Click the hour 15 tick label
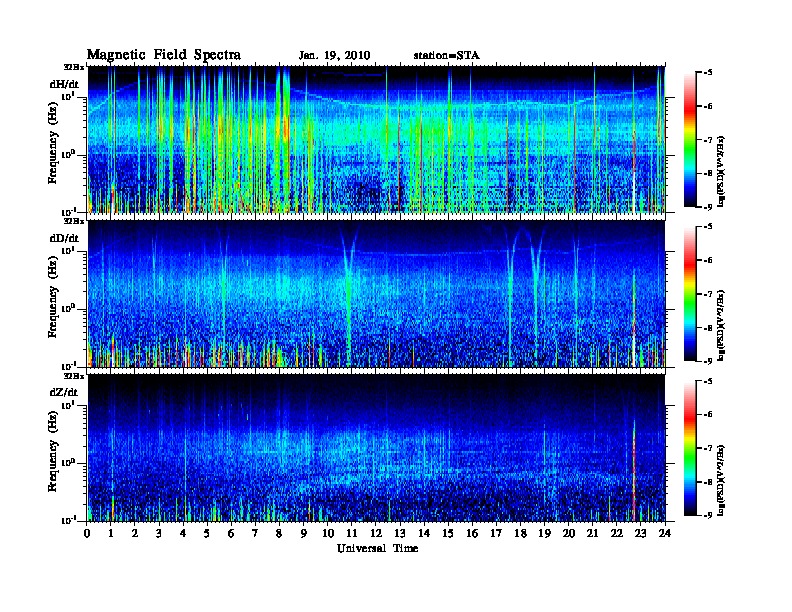The image size is (792, 612). (x=448, y=533)
